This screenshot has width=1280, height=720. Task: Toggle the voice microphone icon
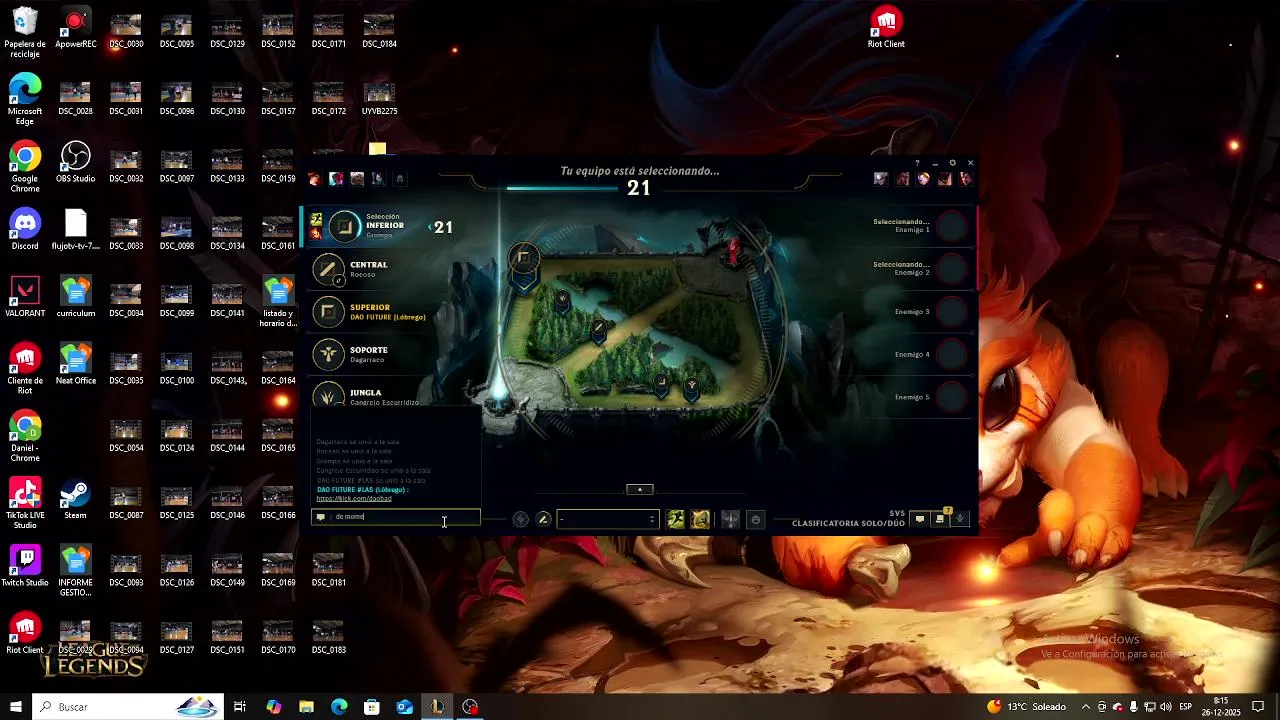tap(961, 519)
